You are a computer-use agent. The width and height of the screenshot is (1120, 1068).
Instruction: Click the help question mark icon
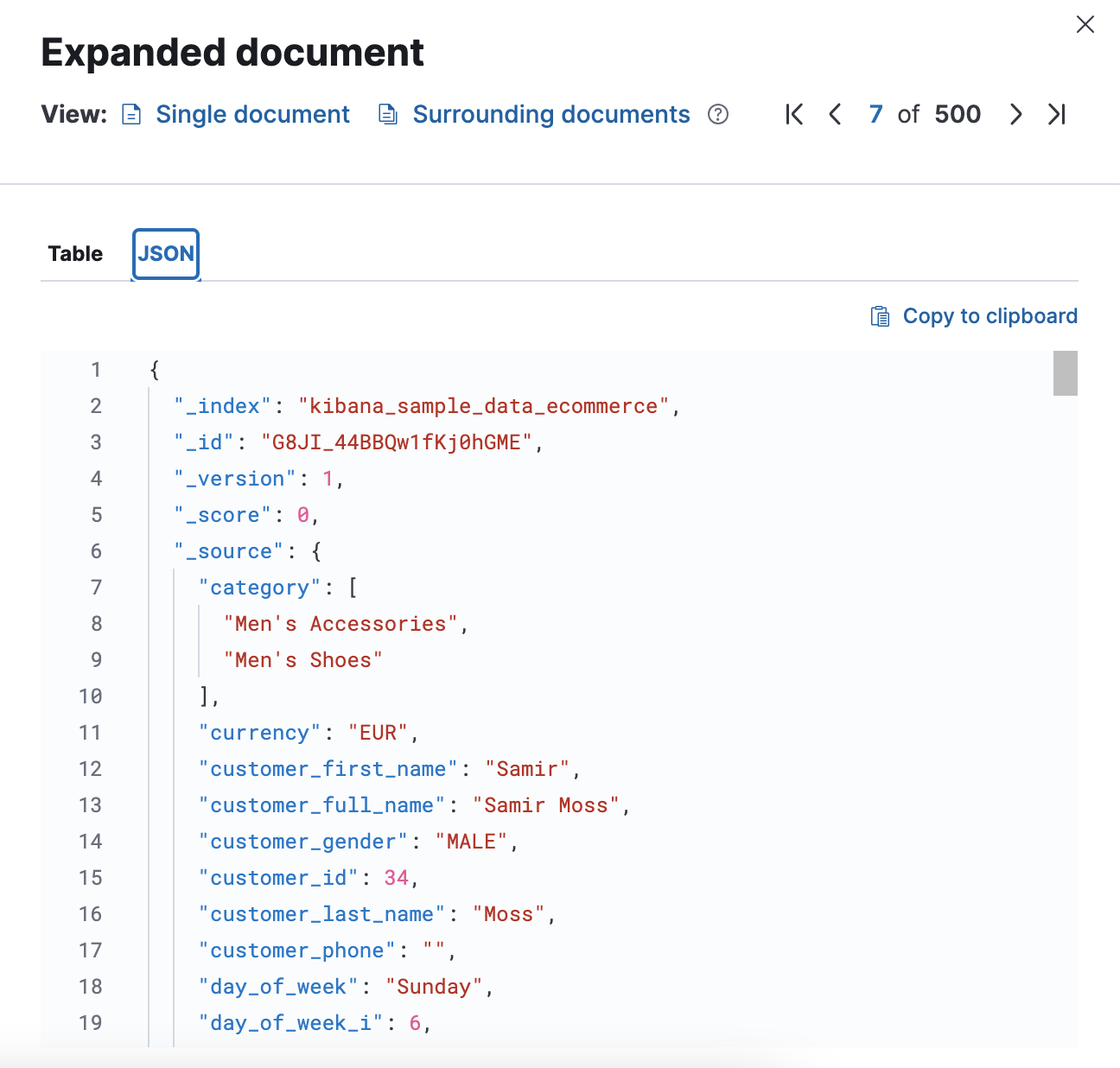(x=718, y=114)
